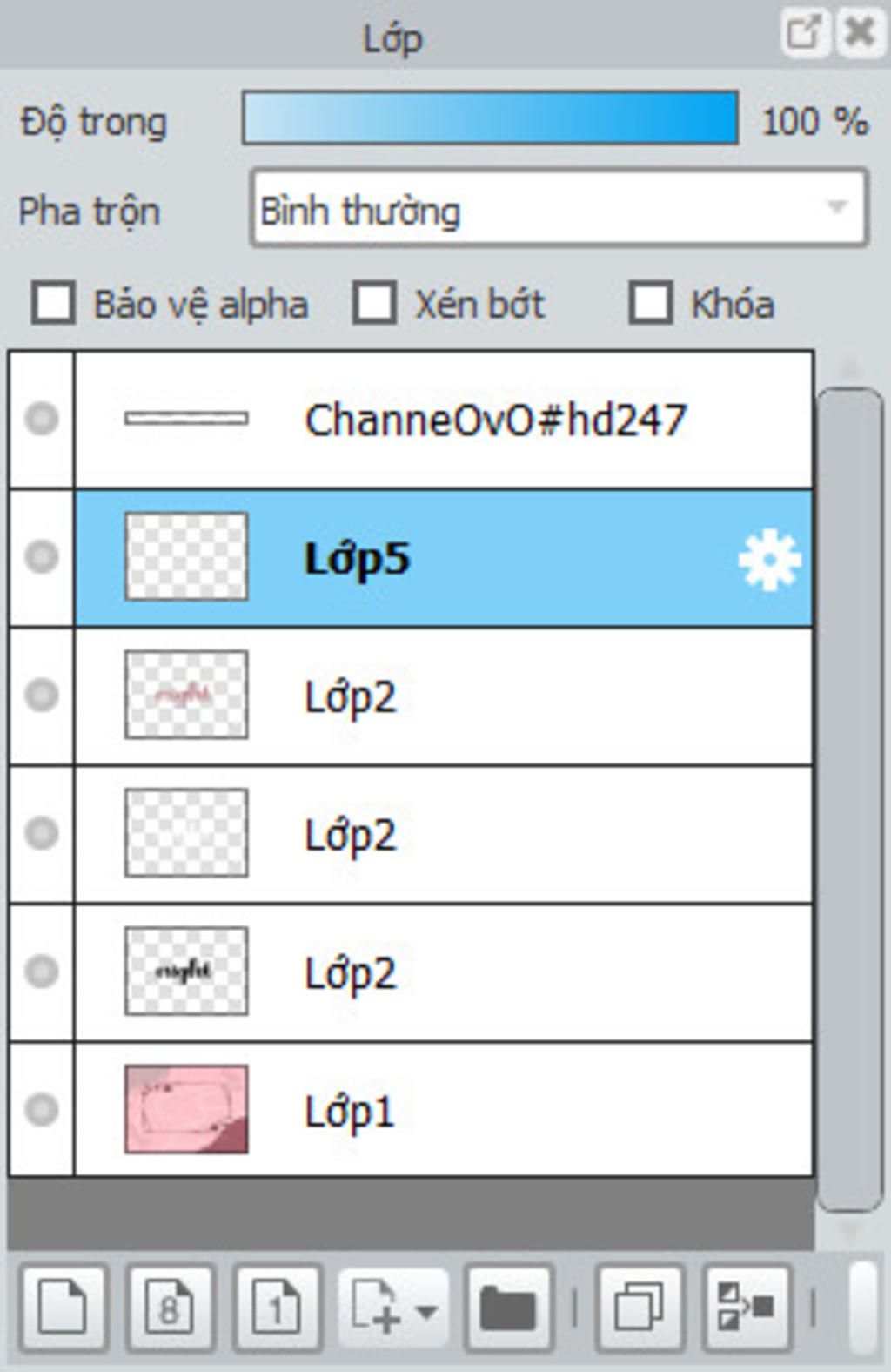The width and height of the screenshot is (891, 1372).
Task: Add a new color layer
Action: pos(64,1307)
